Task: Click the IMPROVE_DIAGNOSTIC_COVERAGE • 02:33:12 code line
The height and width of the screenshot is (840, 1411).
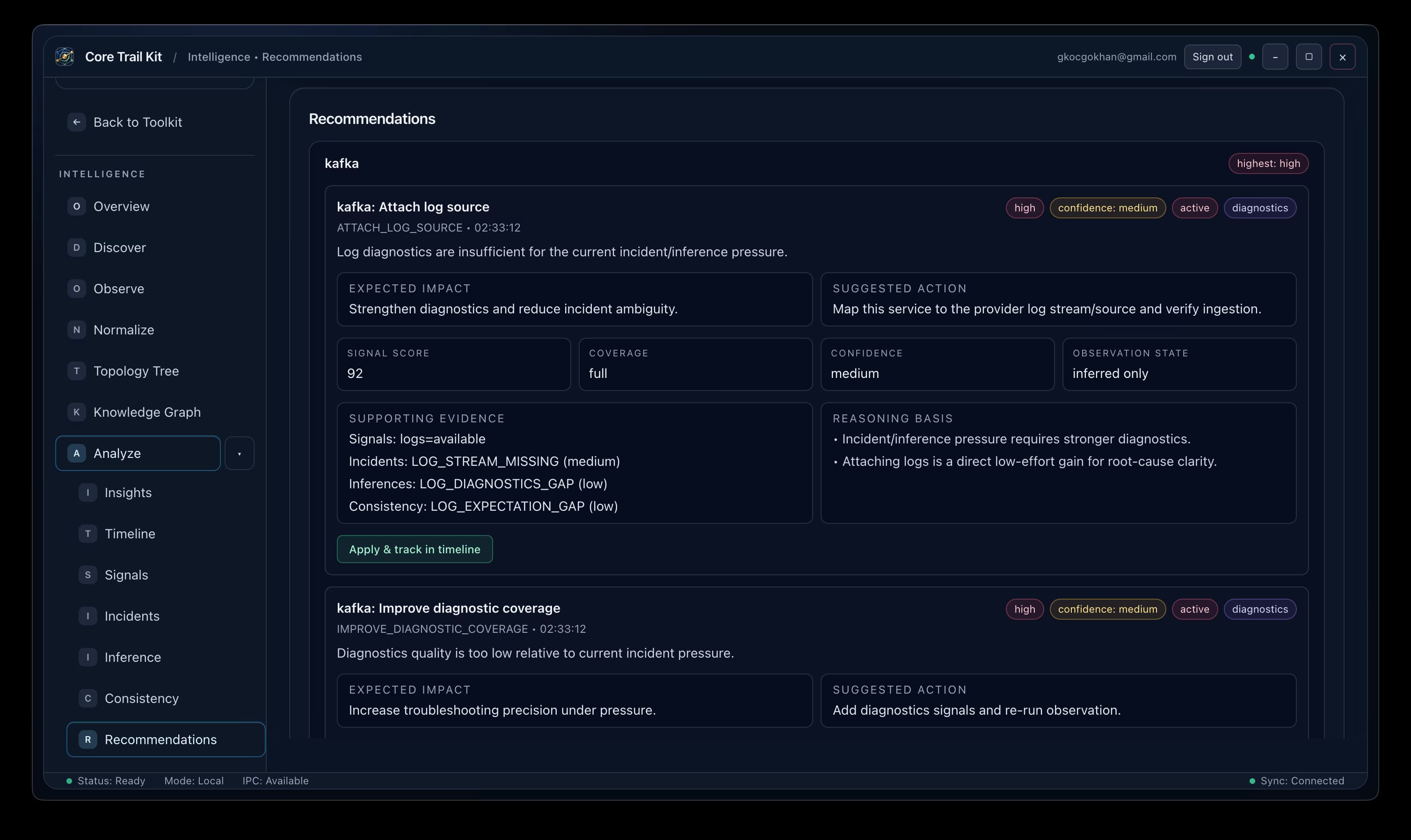Action: click(461, 629)
